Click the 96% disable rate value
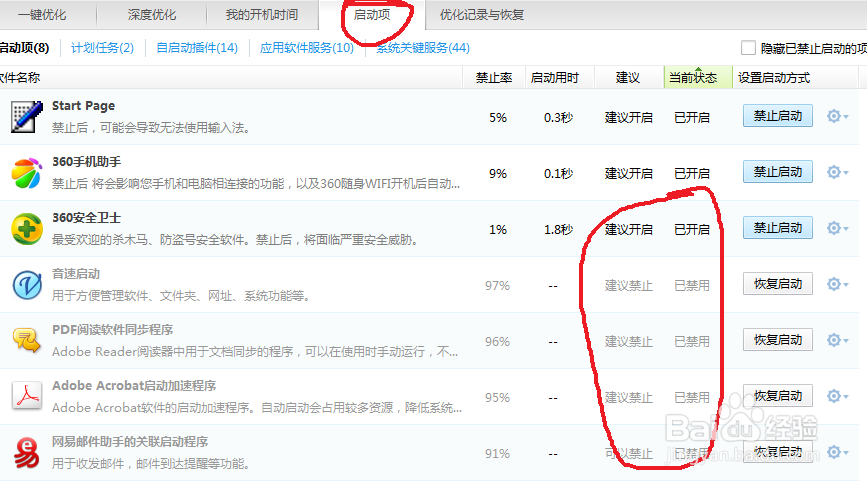 (497, 342)
